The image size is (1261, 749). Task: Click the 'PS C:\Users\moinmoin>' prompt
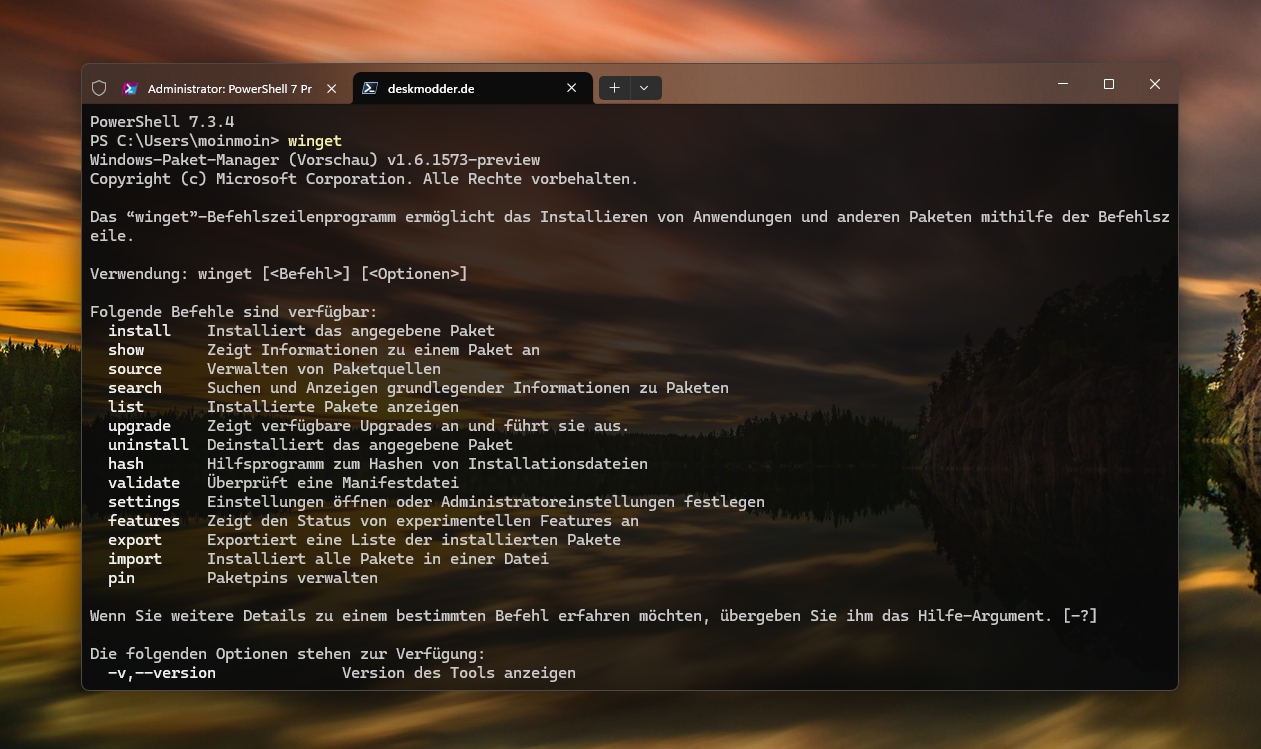point(184,141)
